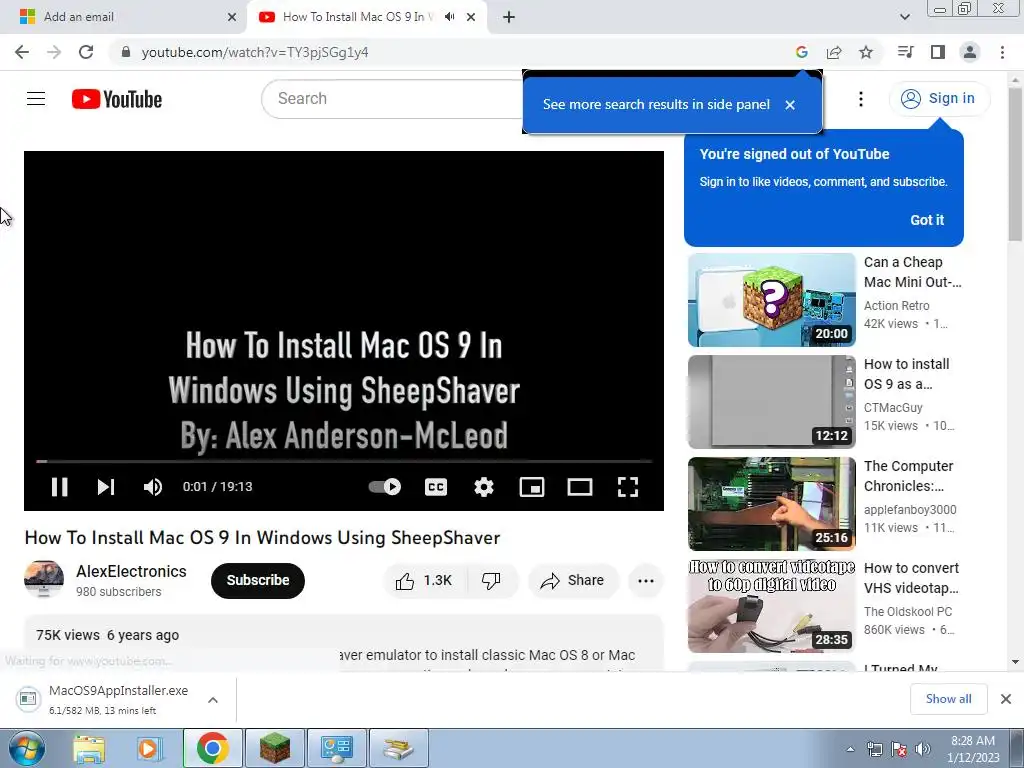This screenshot has width=1024, height=768.
Task: Share the video
Action: [573, 580]
